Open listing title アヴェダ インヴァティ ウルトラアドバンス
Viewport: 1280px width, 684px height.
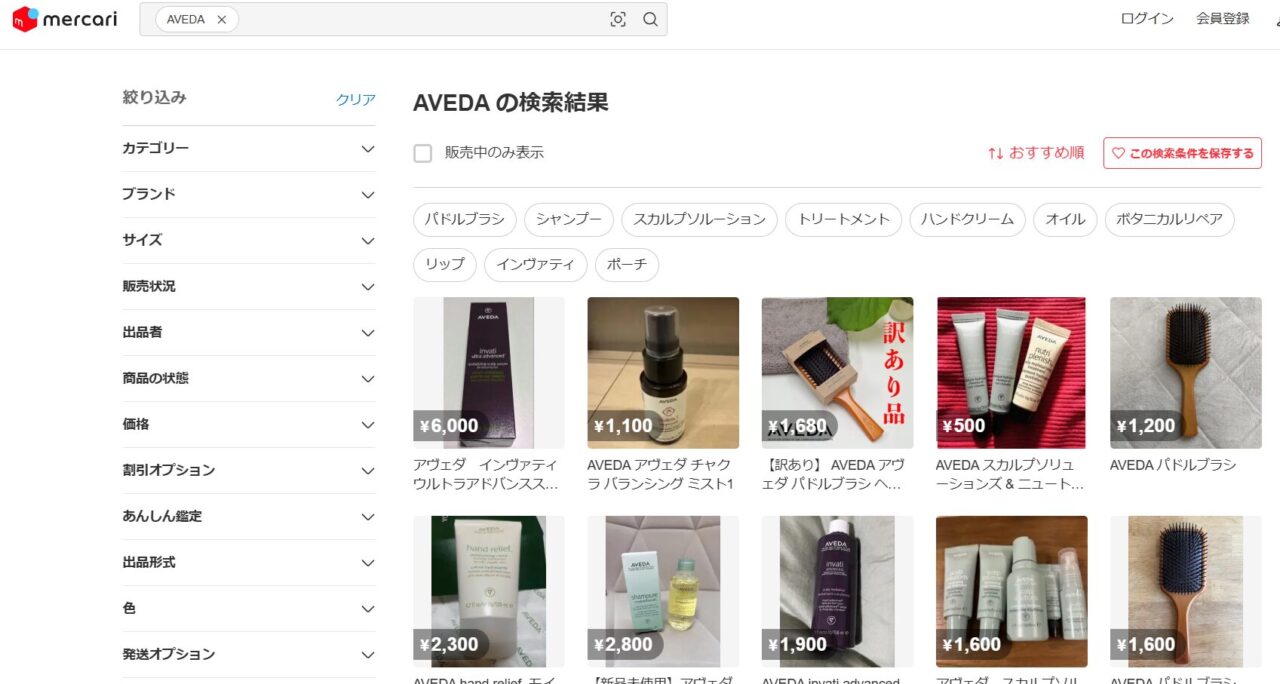pyautogui.click(x=486, y=474)
